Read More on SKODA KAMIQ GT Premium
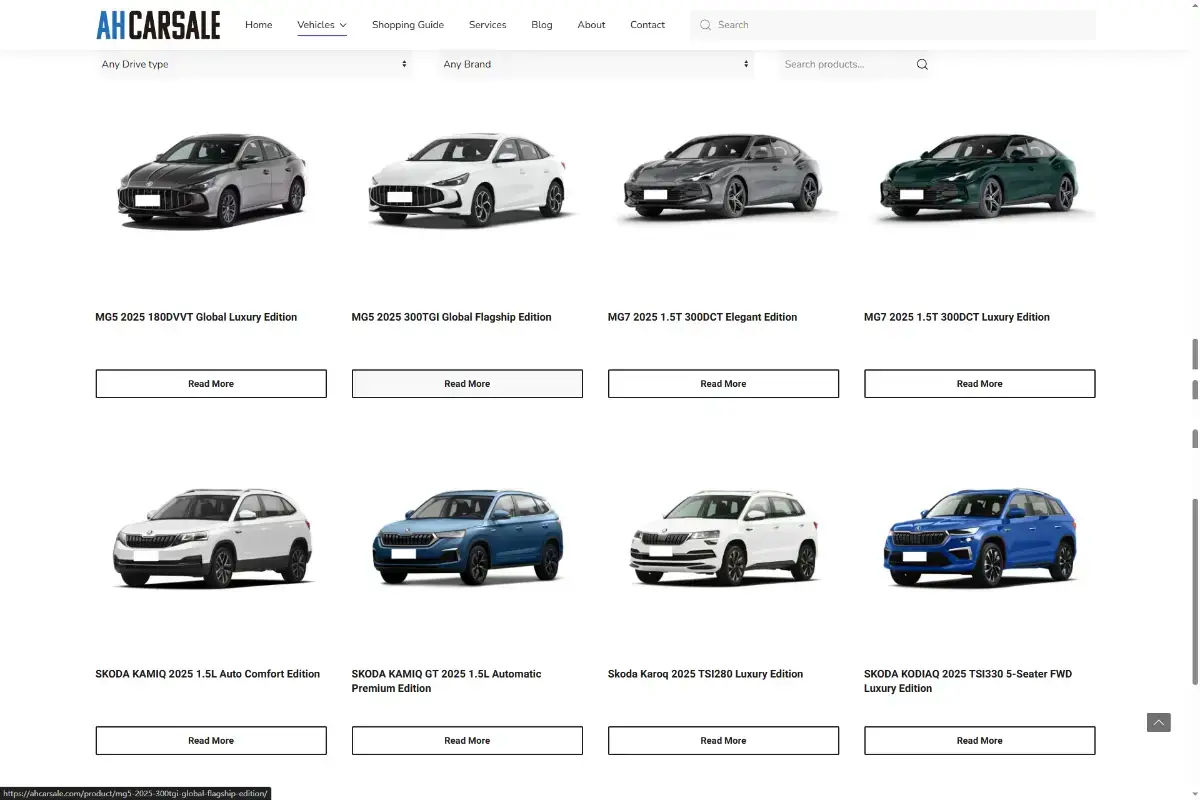Viewport: 1200px width, 800px height. click(467, 741)
